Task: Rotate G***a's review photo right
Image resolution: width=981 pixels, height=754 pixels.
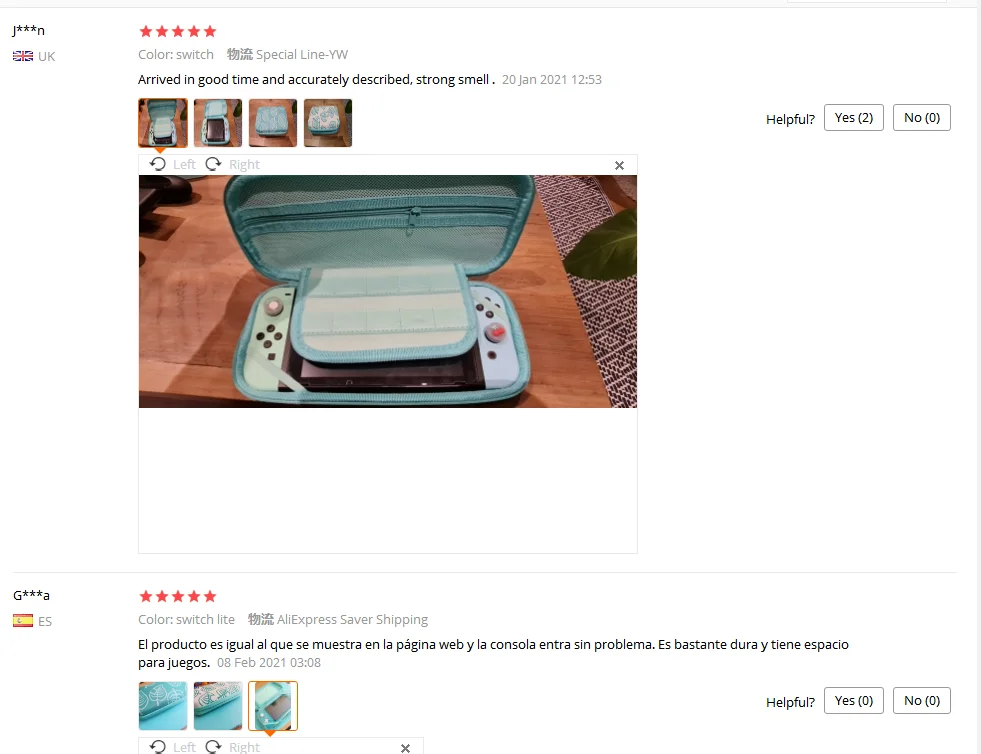Action: coord(232,747)
